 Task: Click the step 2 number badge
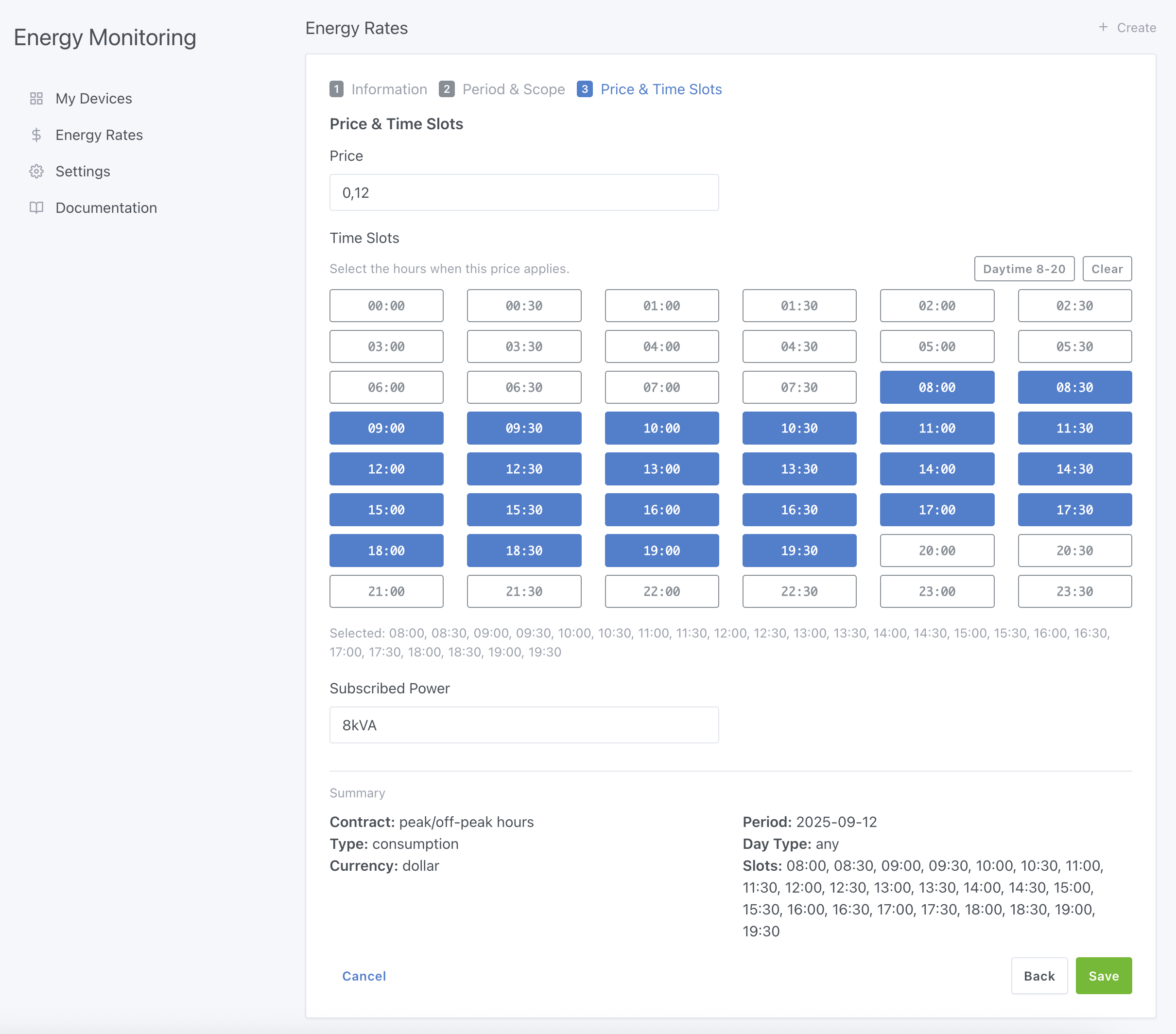[x=447, y=89]
